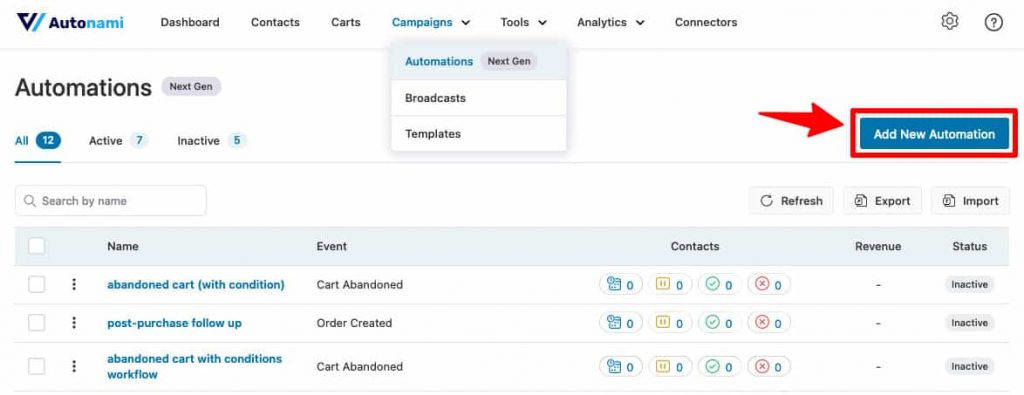Viewport: 1024px width, 395px height.
Task: Expand the Tools dropdown menu
Action: coord(523,22)
